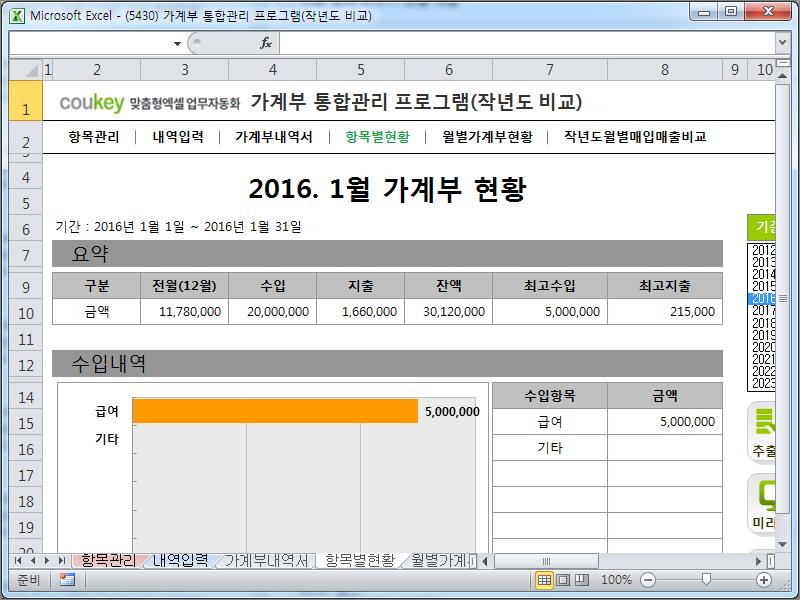The height and width of the screenshot is (600, 800).
Task: Go to previous sheet tab arrow
Action: (33, 561)
